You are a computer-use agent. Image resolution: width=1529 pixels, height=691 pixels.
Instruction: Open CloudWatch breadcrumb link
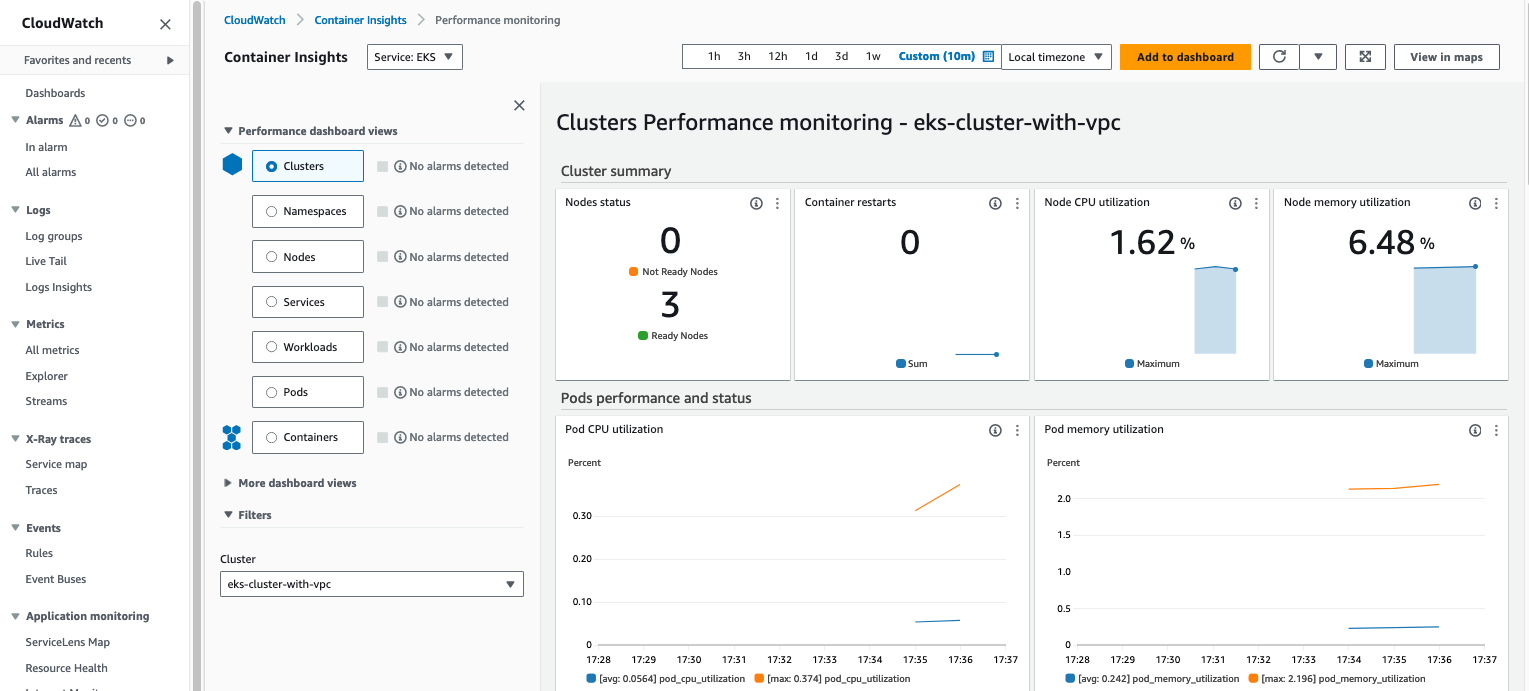click(x=254, y=20)
